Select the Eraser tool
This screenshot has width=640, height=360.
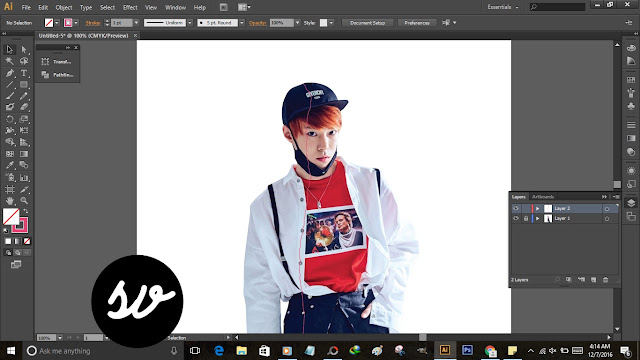tap(24, 107)
